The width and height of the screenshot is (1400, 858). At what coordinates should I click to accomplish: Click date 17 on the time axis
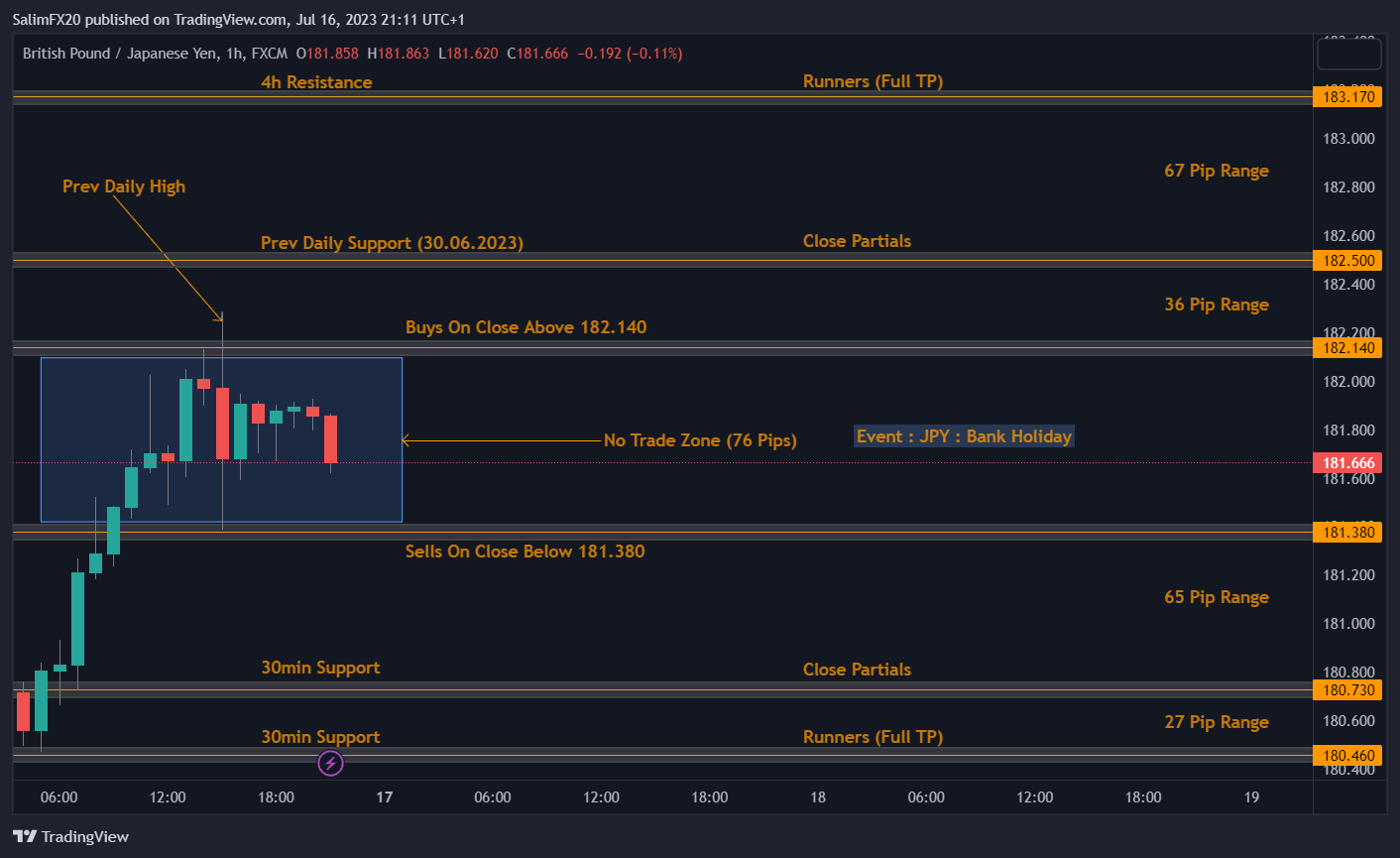[x=385, y=797]
